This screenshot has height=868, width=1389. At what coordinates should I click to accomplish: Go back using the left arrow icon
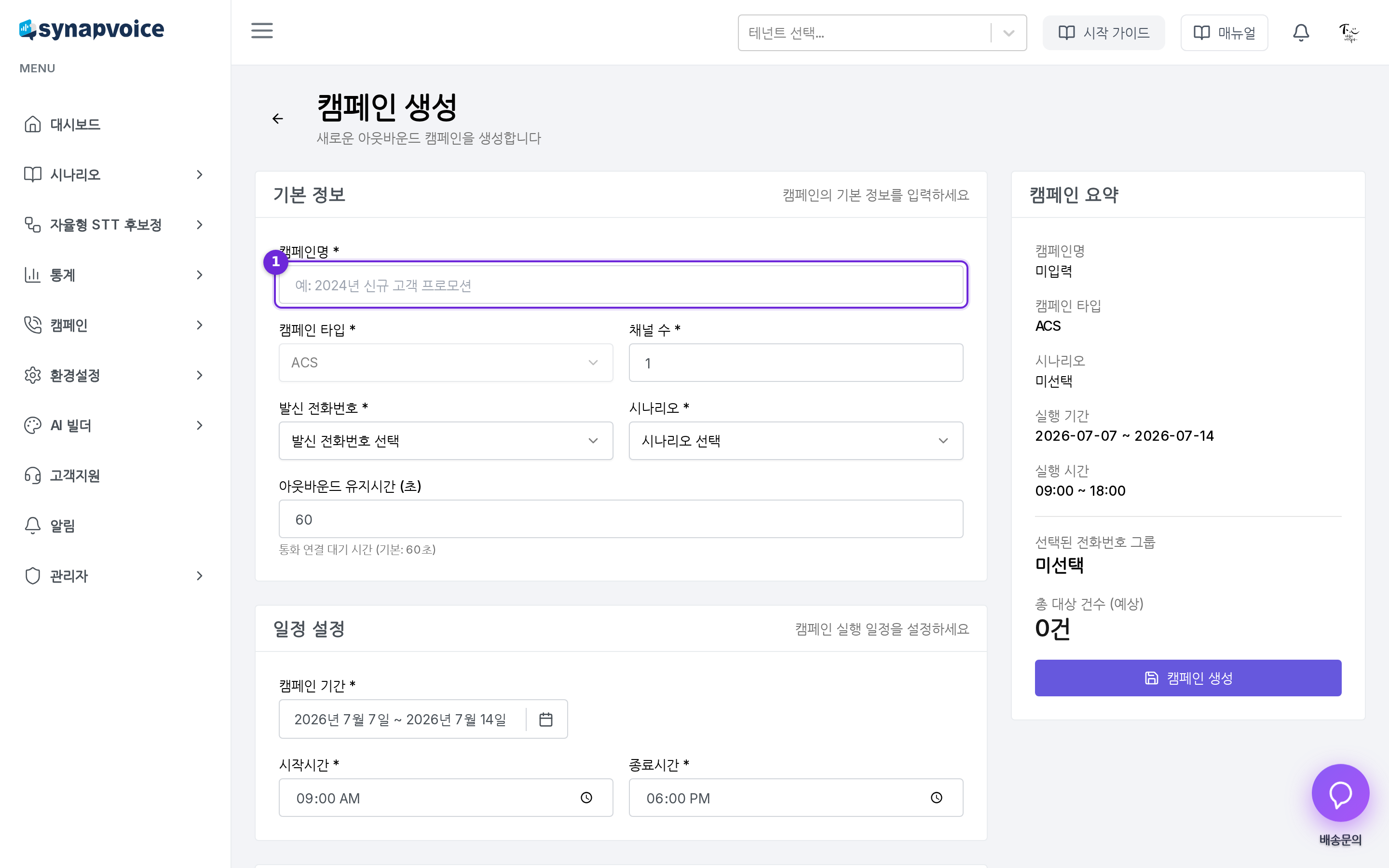[278, 118]
